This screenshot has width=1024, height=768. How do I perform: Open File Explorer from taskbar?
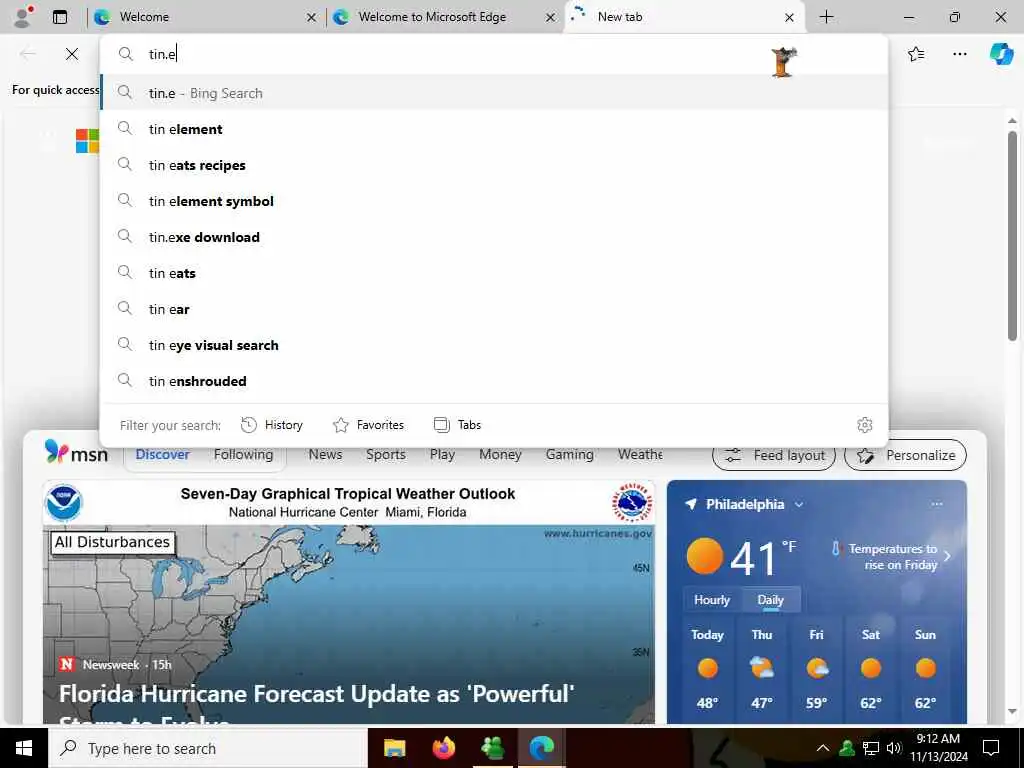click(394, 748)
